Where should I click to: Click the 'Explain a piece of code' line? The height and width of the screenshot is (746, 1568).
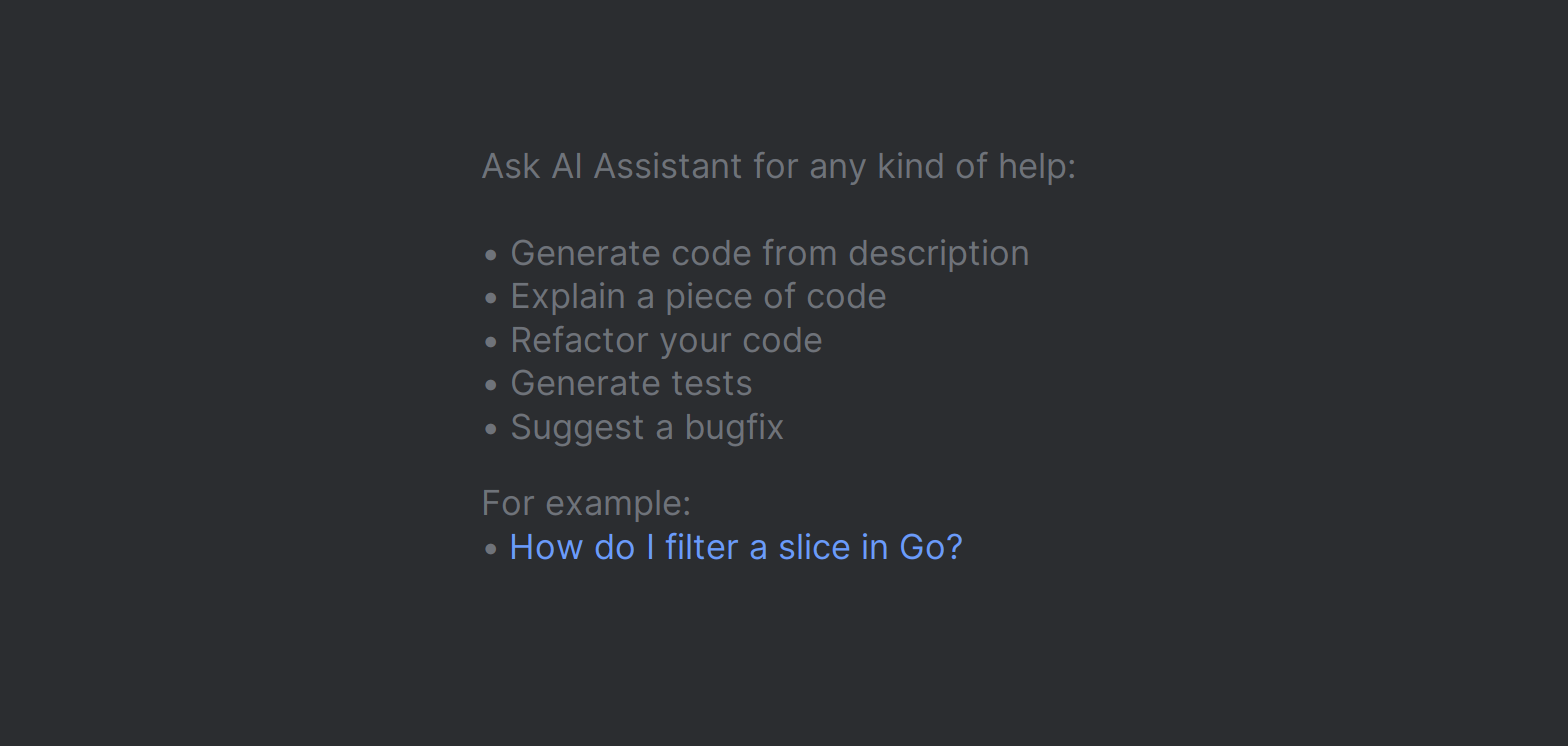[x=698, y=297]
